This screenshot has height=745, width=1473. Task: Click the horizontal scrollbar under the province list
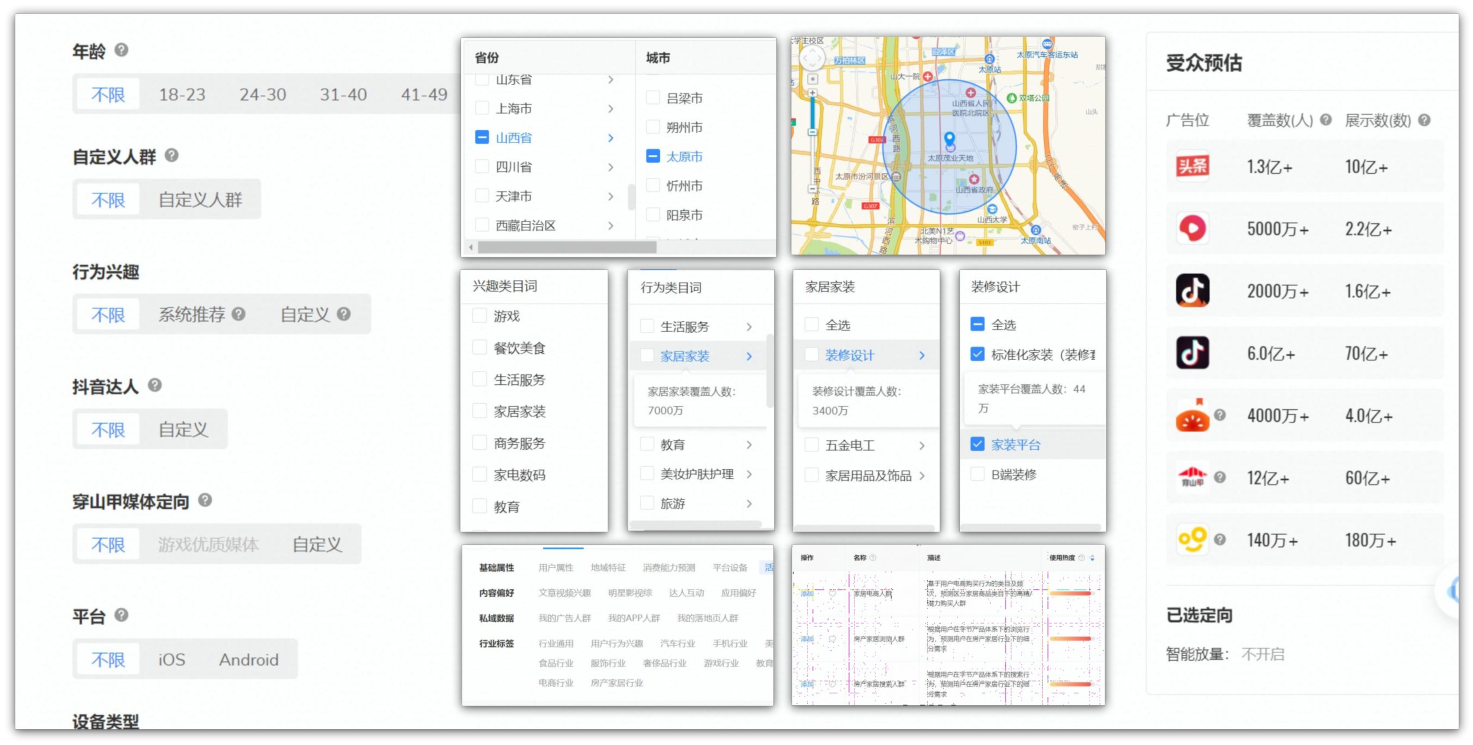(567, 247)
